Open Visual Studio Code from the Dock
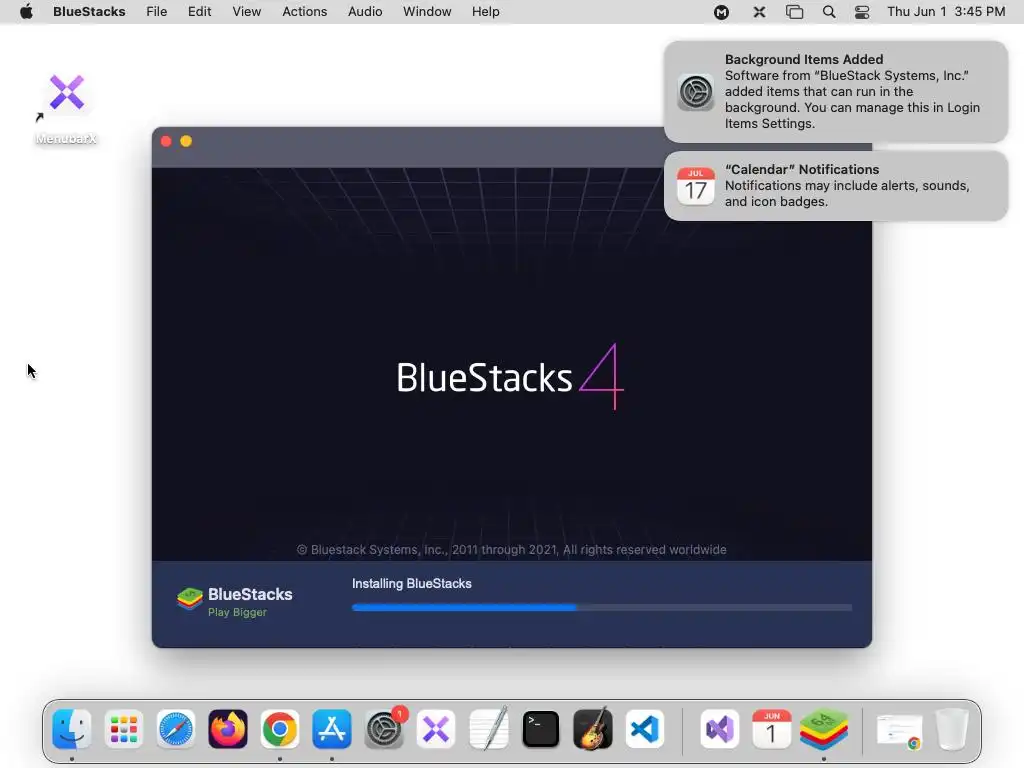Screen dimensions: 1024x768 pos(645,729)
